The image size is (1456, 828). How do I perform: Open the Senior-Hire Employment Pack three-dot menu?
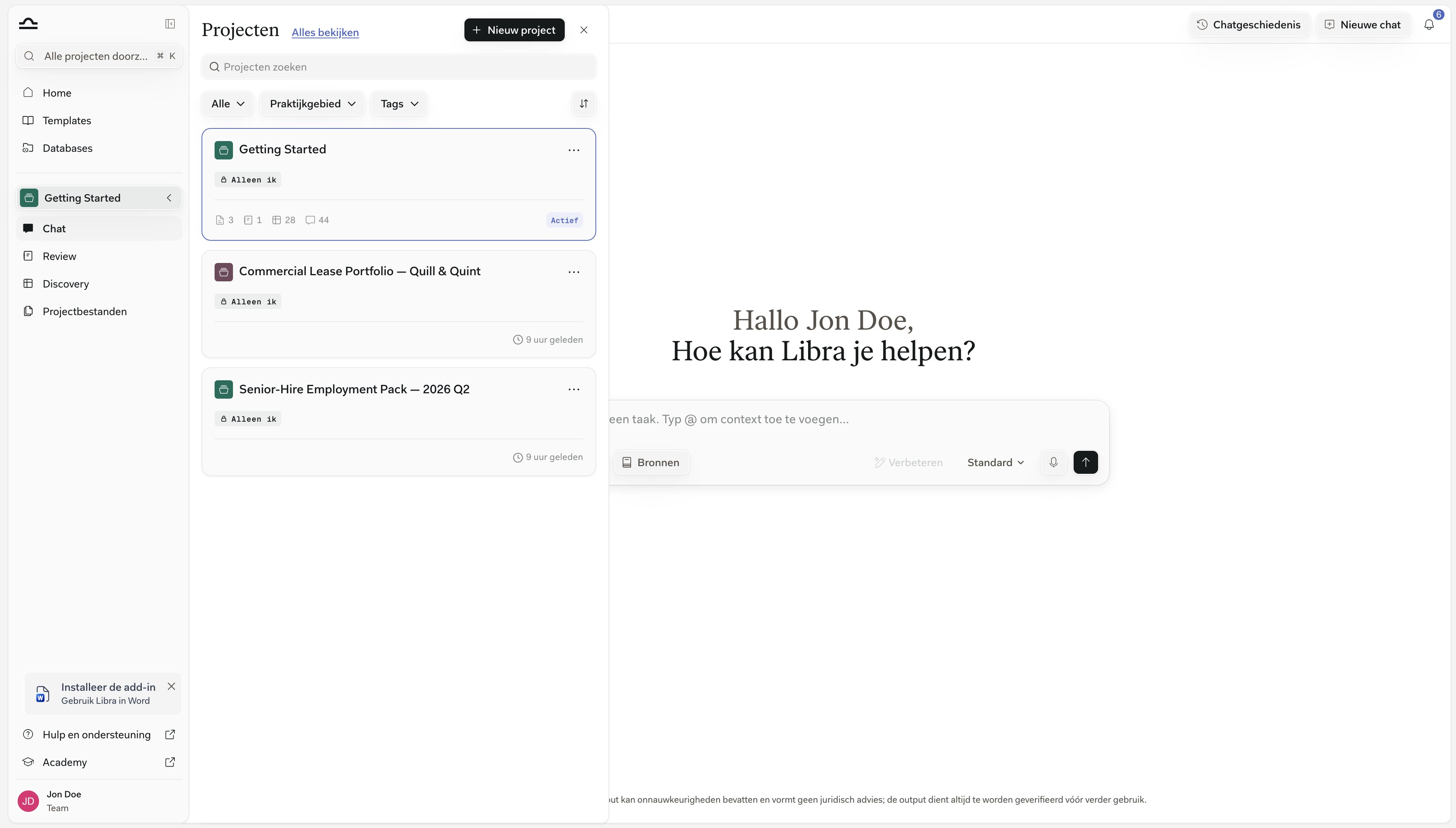click(574, 389)
